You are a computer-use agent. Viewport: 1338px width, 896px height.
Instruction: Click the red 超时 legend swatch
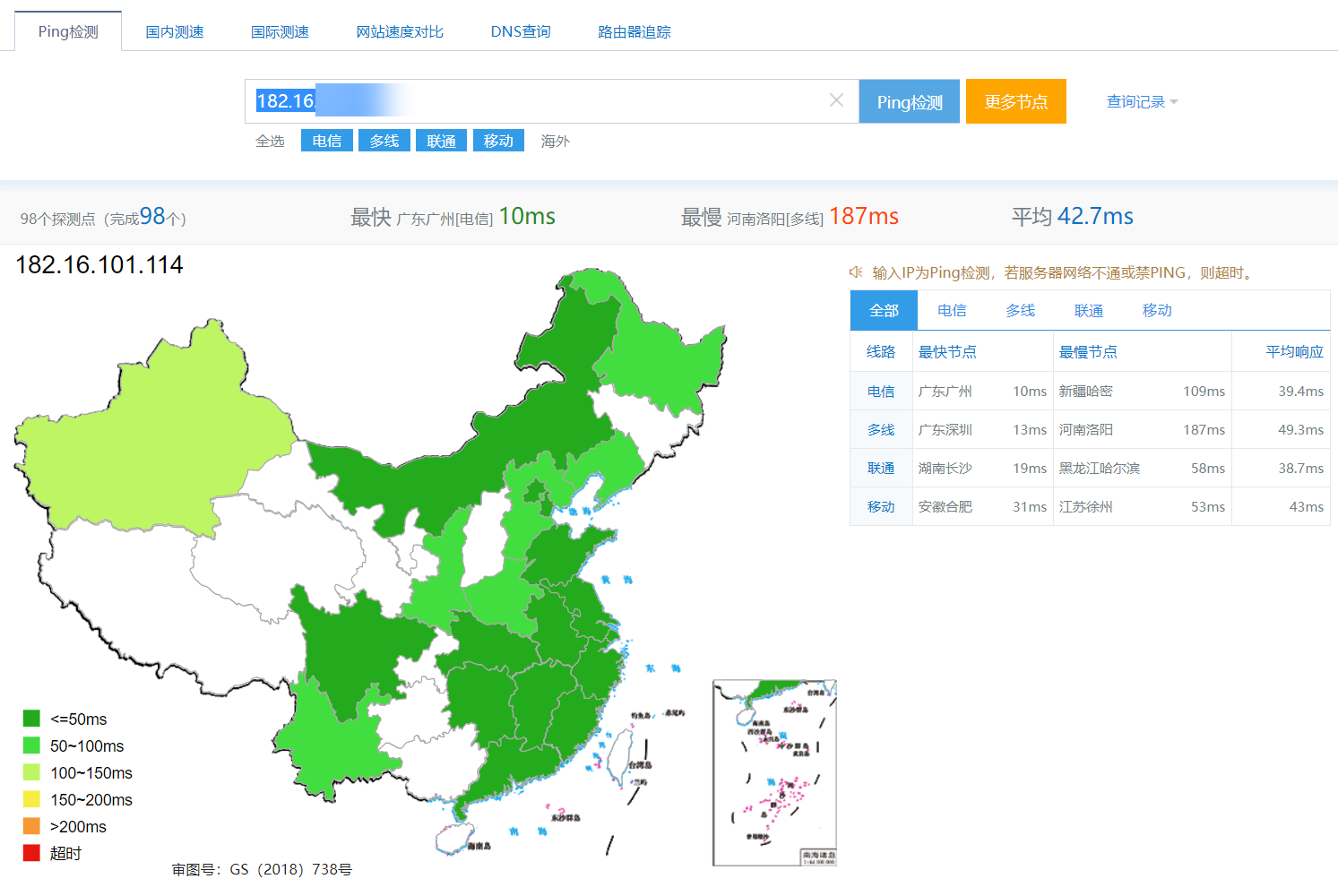pos(31,853)
